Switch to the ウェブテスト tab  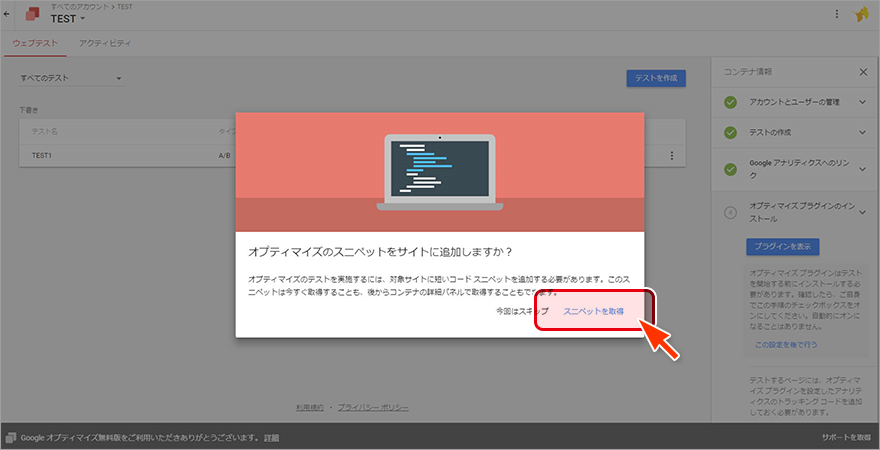point(35,43)
